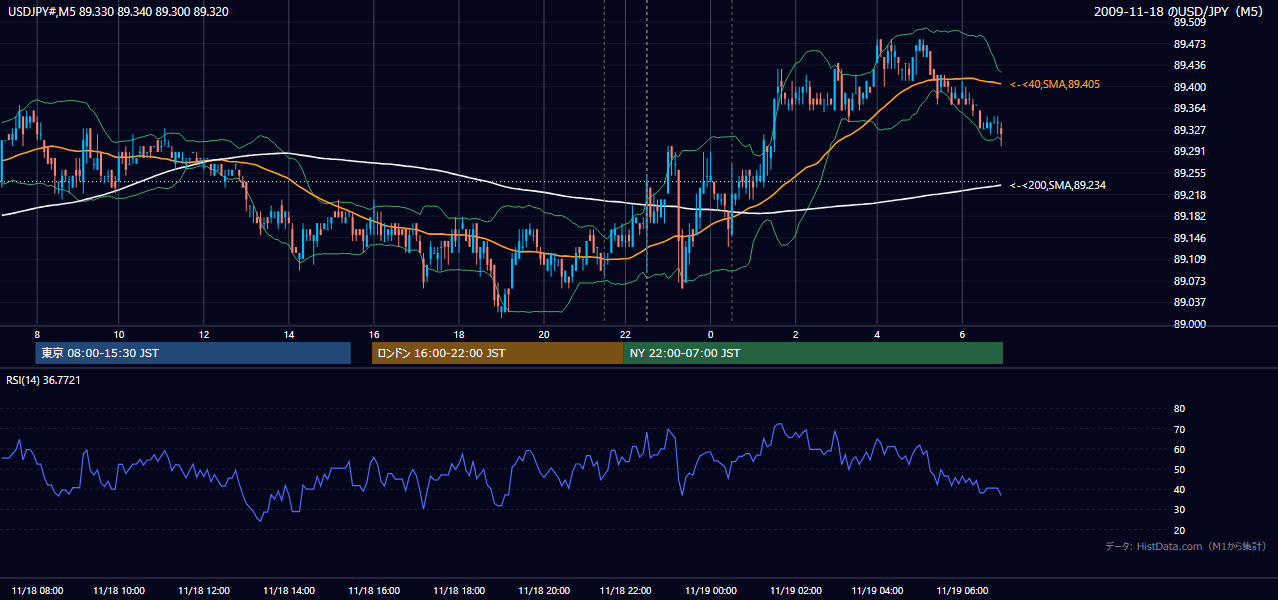The width and height of the screenshot is (1278, 600).
Task: Click the 11/19 06:00 time label
Action: click(962, 591)
